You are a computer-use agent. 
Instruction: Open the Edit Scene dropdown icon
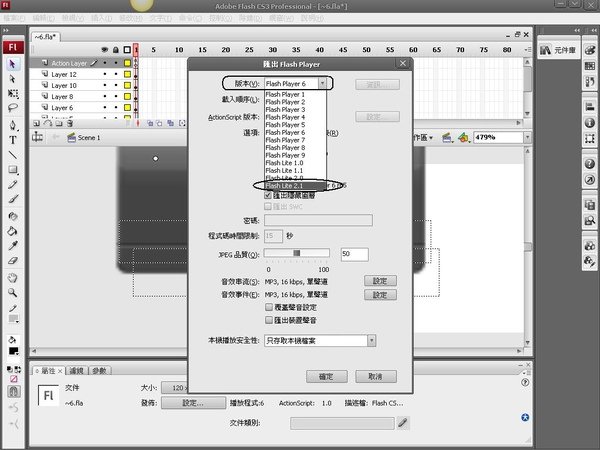447,138
